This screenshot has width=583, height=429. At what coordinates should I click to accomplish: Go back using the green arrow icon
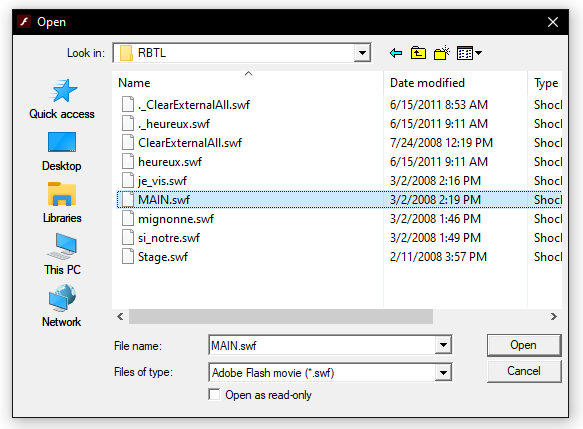(396, 53)
